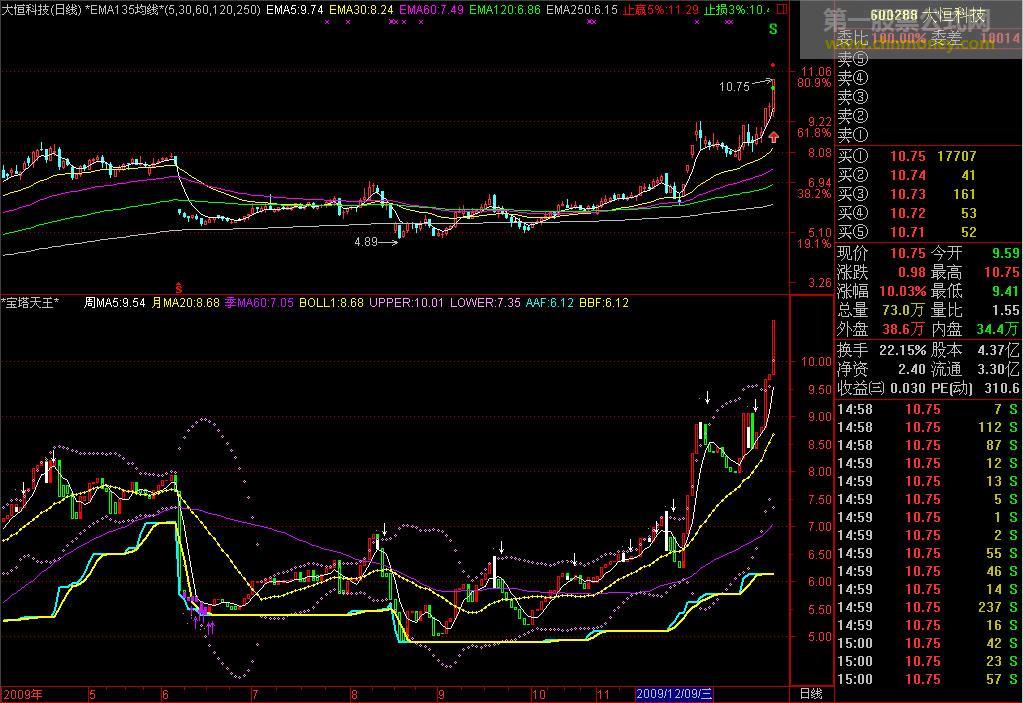Select the 2009/12/09/三 date marker
Image resolution: width=1023 pixels, height=703 pixels.
pos(675,694)
